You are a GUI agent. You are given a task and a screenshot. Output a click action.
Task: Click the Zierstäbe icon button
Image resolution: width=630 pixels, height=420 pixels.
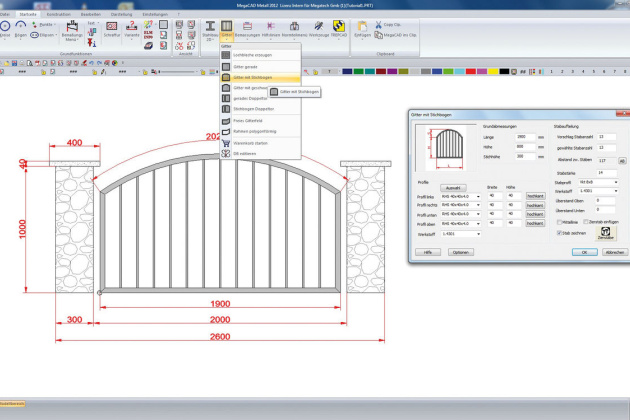(x=604, y=232)
